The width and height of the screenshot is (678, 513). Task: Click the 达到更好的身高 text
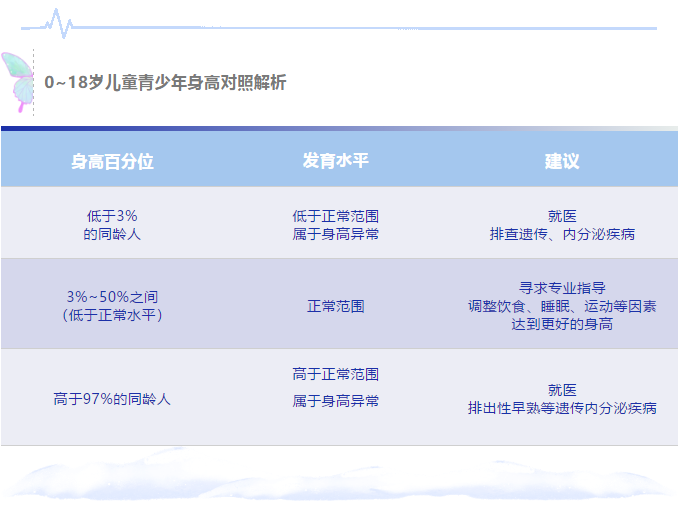tap(562, 324)
